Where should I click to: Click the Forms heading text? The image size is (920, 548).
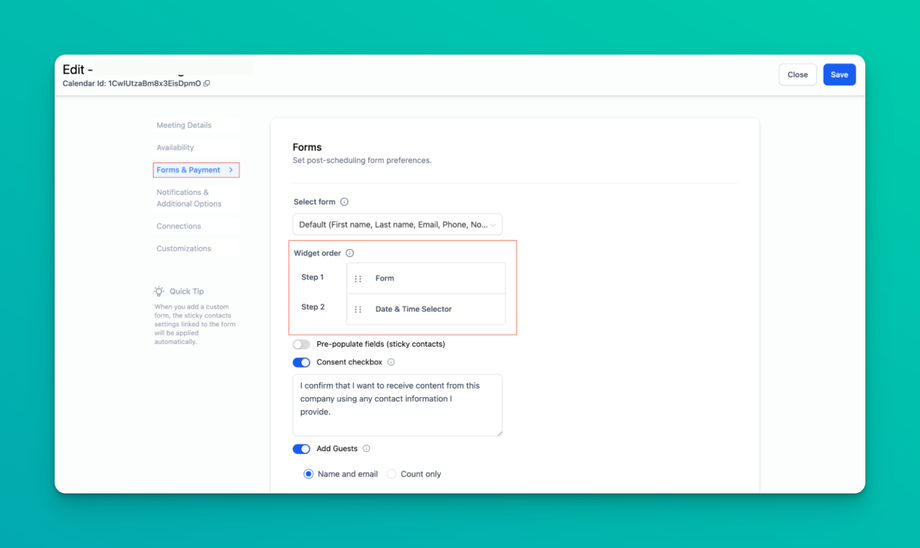pos(307,147)
